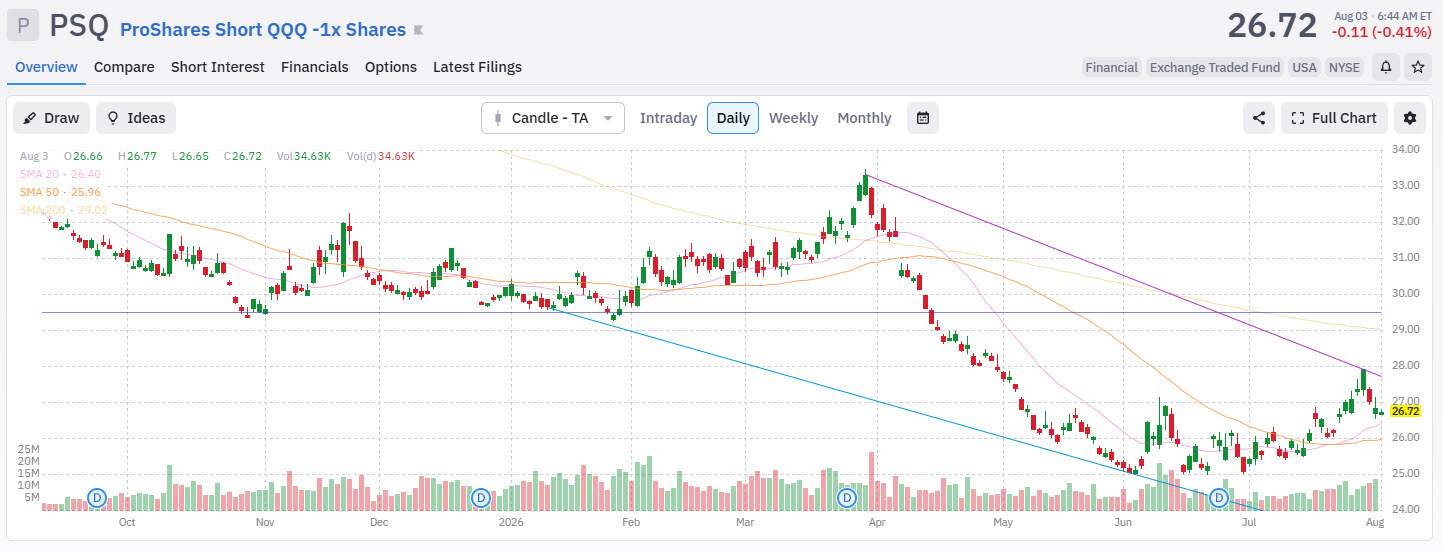Add PSQ to favorites star icon

tap(1417, 67)
